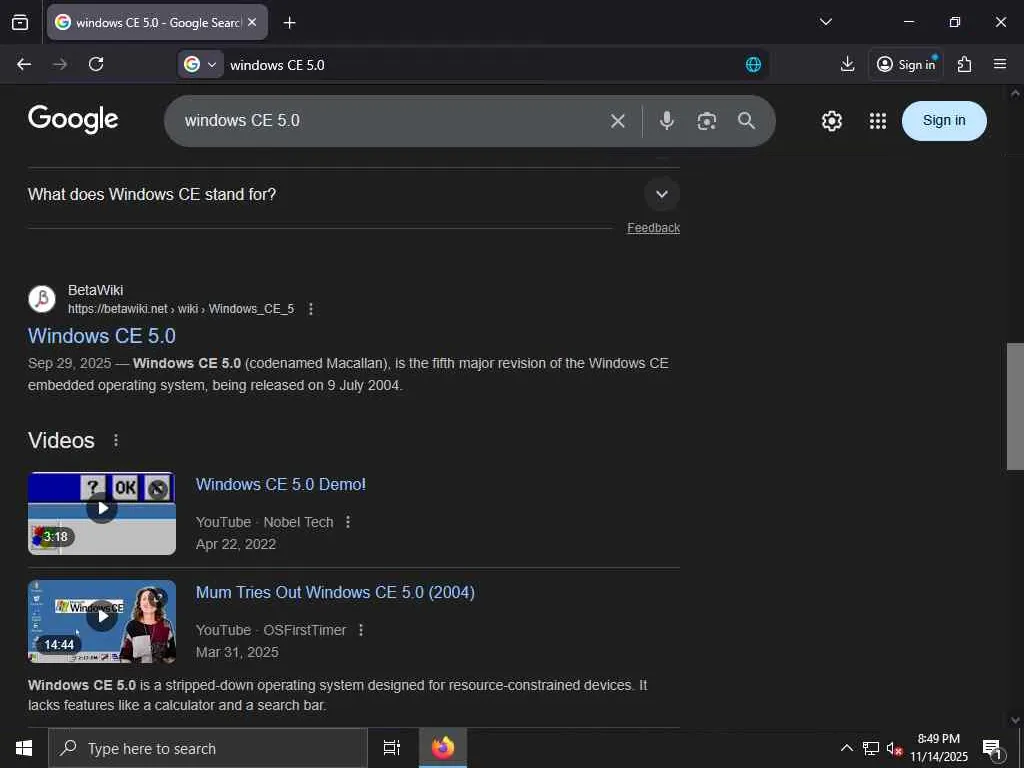Open the Google apps grid
The width and height of the screenshot is (1024, 768).
coord(878,121)
